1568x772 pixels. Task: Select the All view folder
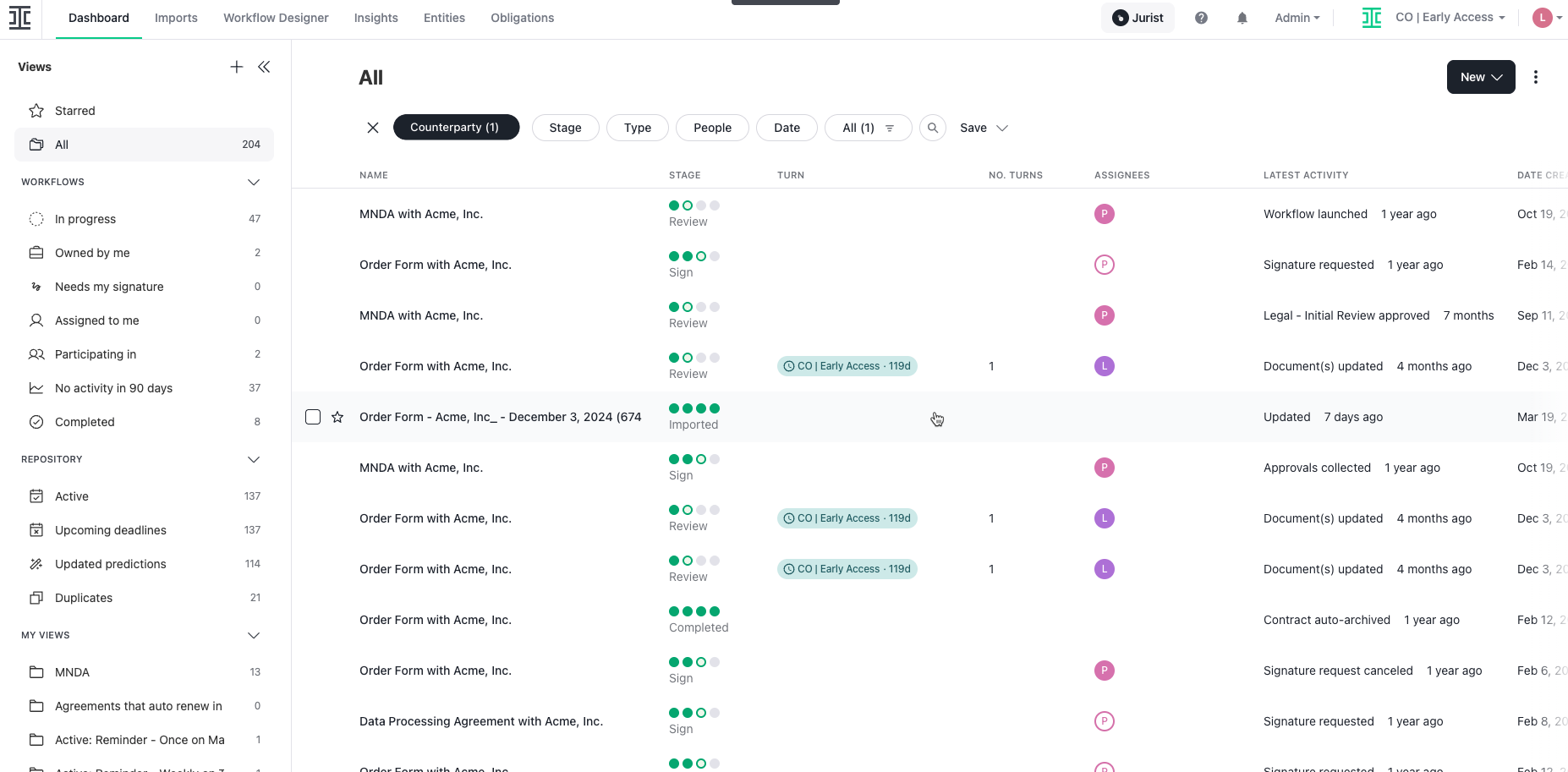(144, 145)
